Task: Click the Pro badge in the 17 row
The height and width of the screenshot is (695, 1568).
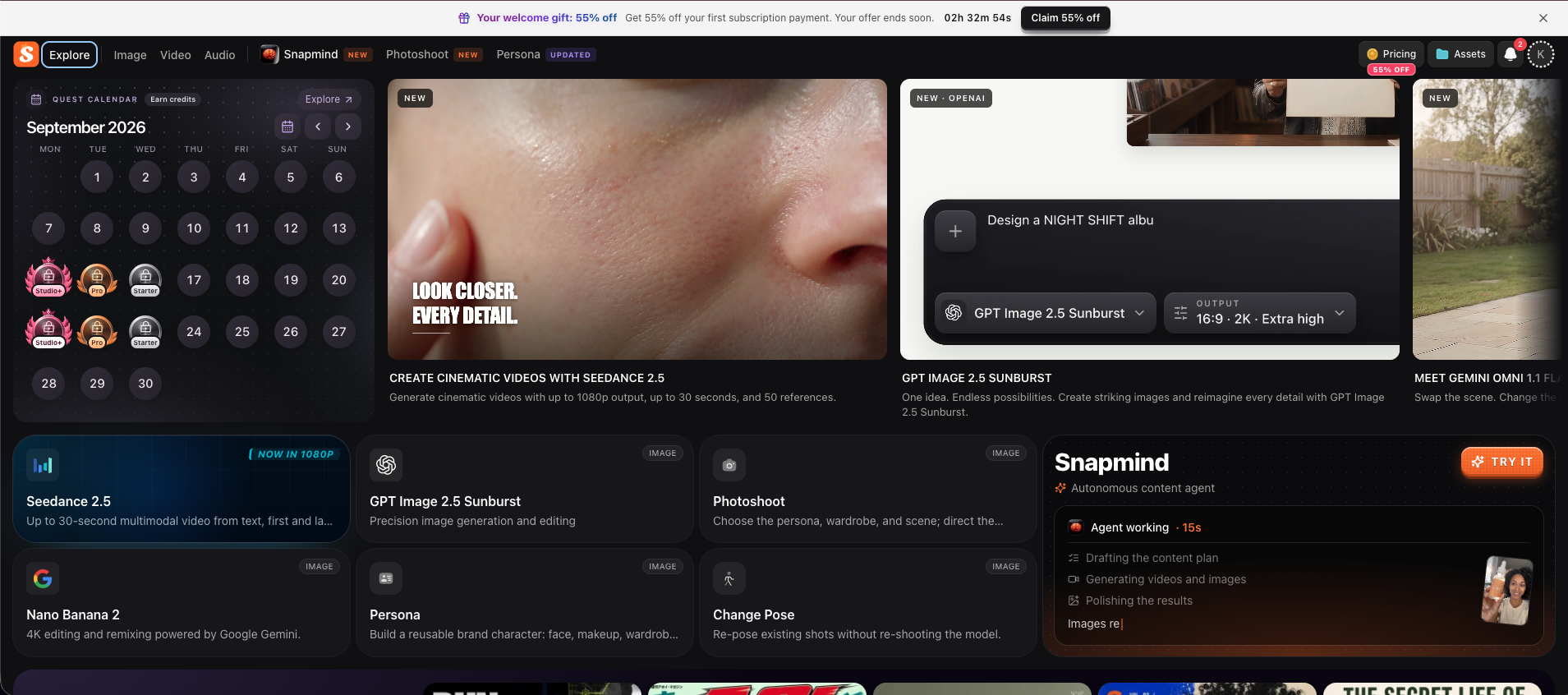Action: pos(97,280)
